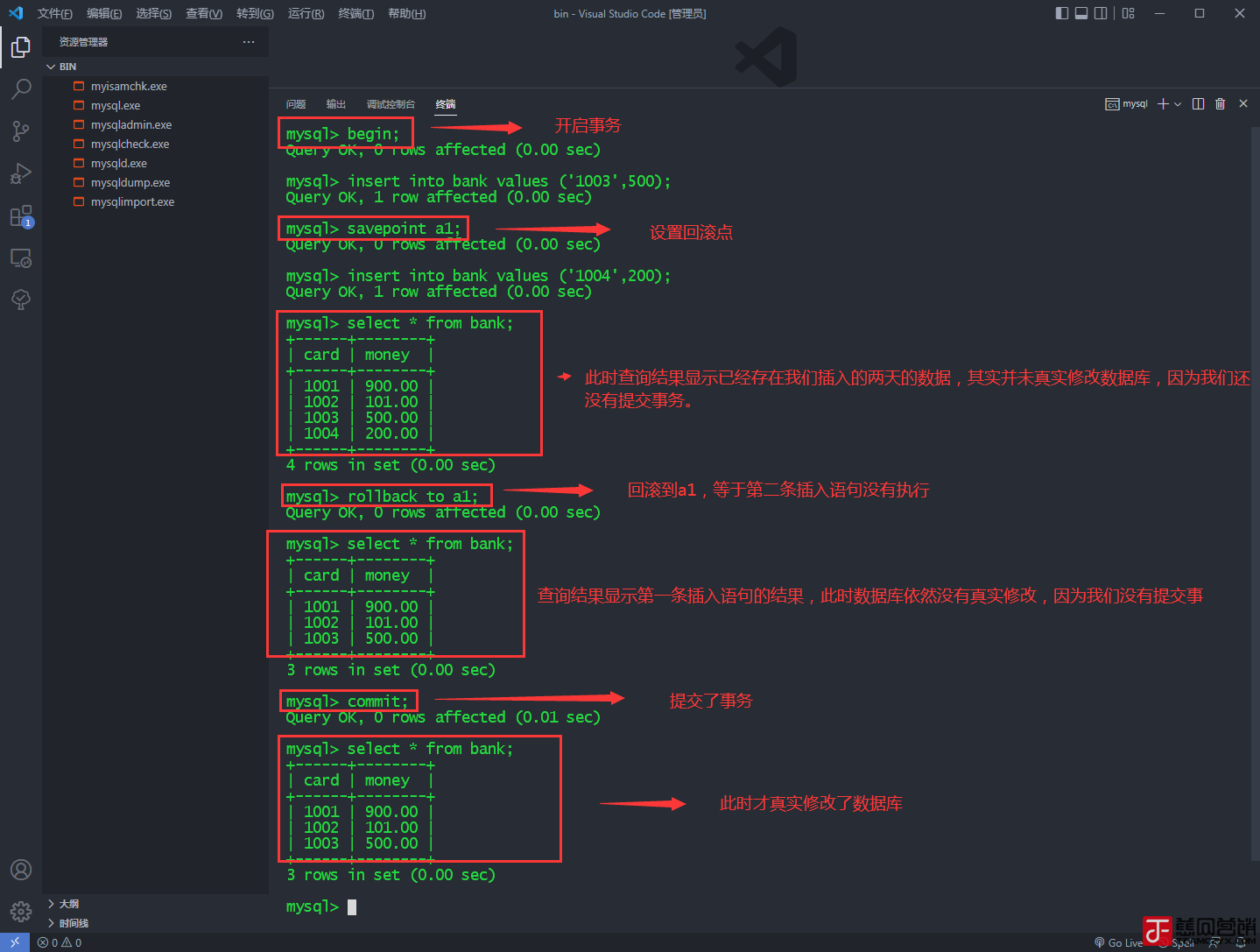1260x952 pixels.
Task: Click the new terminal plus icon
Action: [x=1163, y=103]
